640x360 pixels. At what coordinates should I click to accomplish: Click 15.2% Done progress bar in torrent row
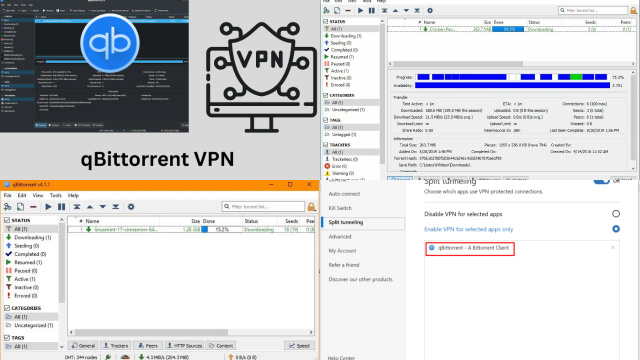point(222,229)
